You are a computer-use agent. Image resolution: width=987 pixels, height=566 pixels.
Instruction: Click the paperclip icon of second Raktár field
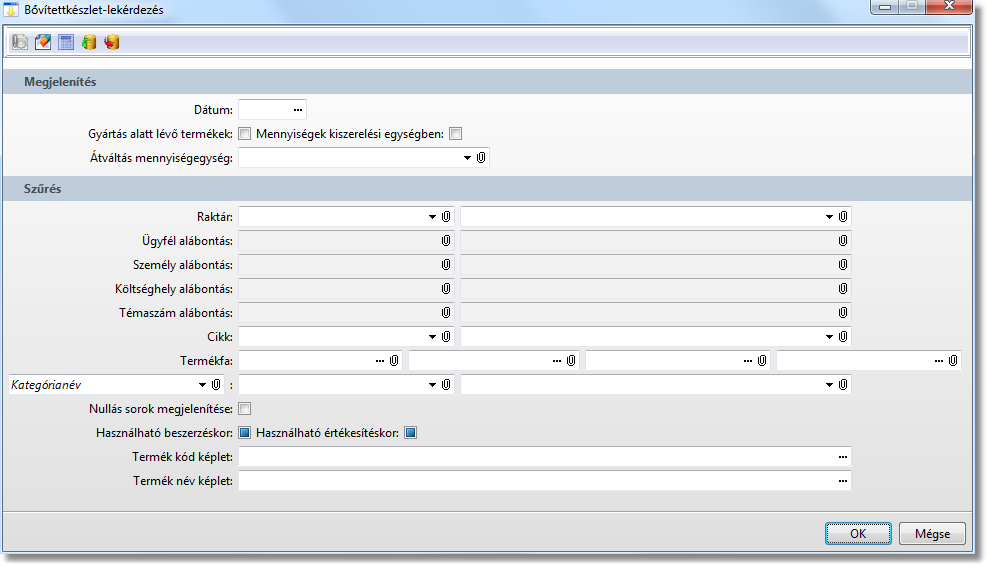[843, 217]
